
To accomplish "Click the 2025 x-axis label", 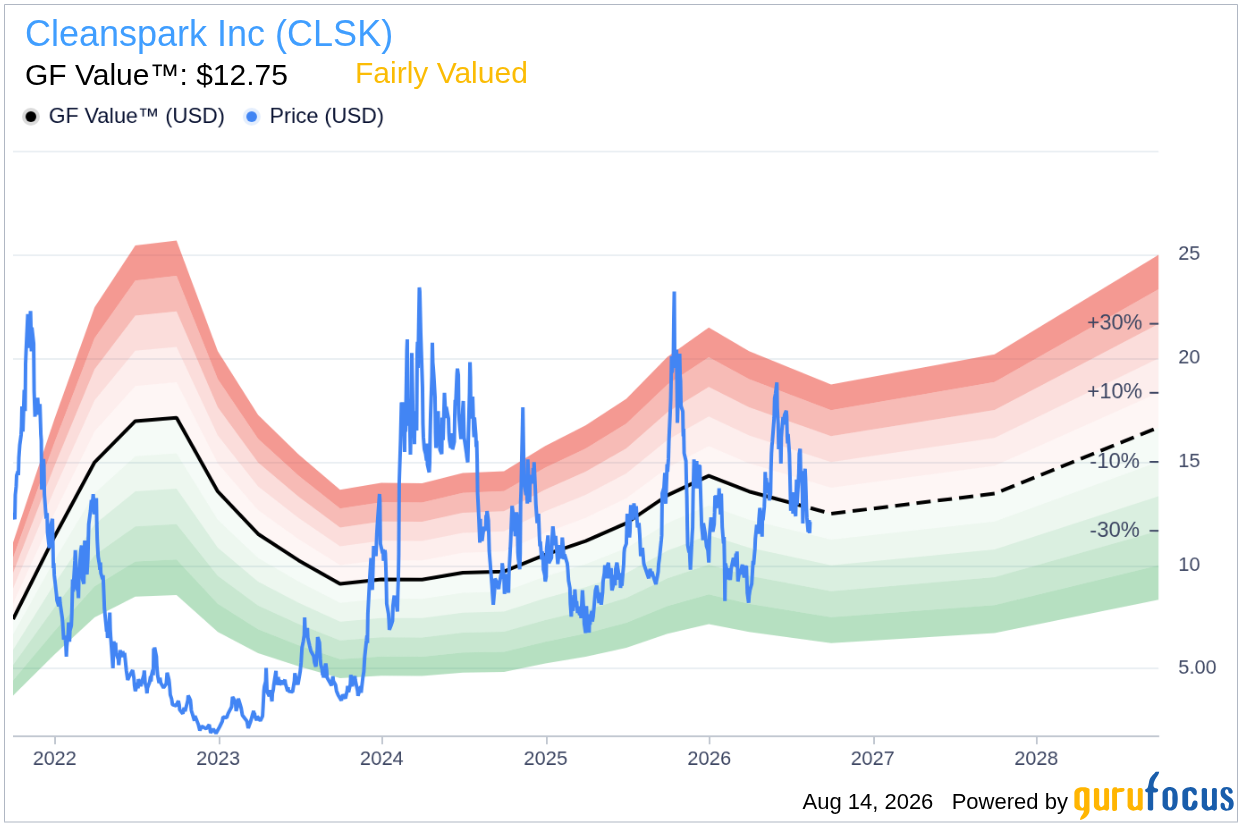I will [x=546, y=758].
